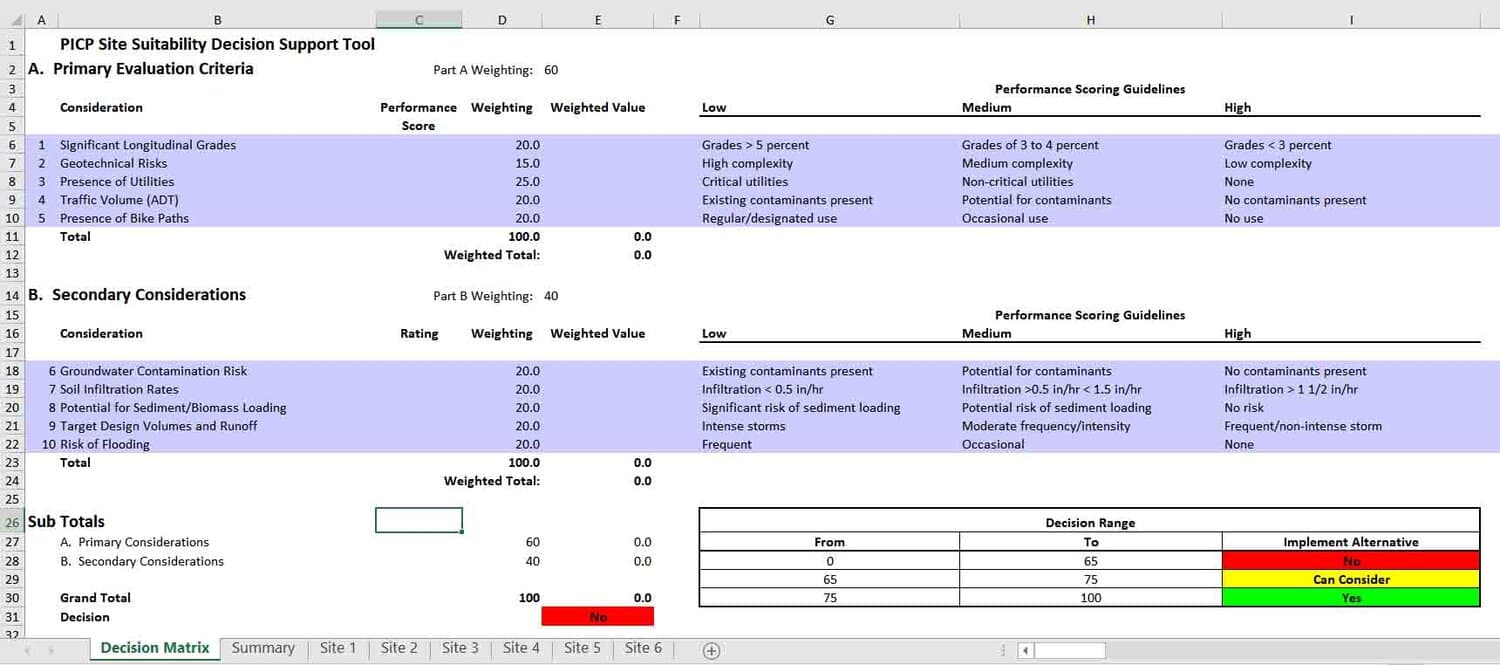Open the Site 6 sheet tab

point(643,648)
